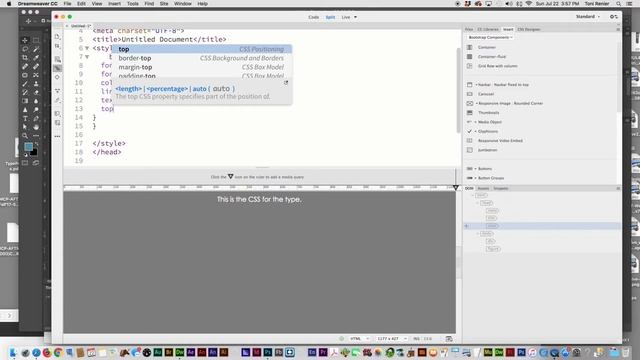Screen dimensions: 640x360
Task: Select the Path Selection arrow tool
Action: tap(25, 127)
